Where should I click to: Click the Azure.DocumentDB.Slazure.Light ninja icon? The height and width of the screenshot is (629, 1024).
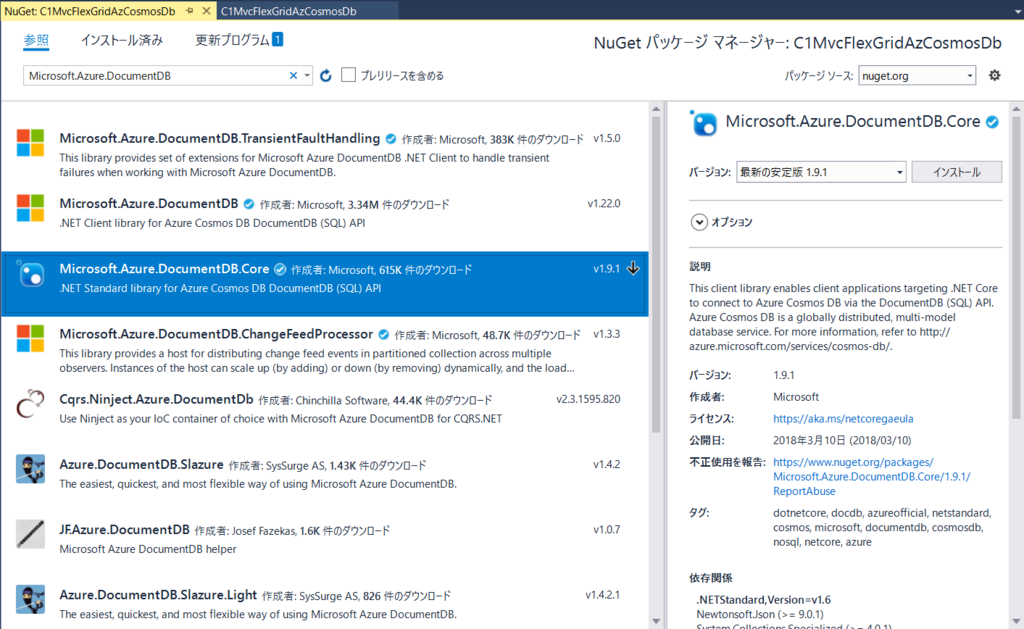[30, 599]
